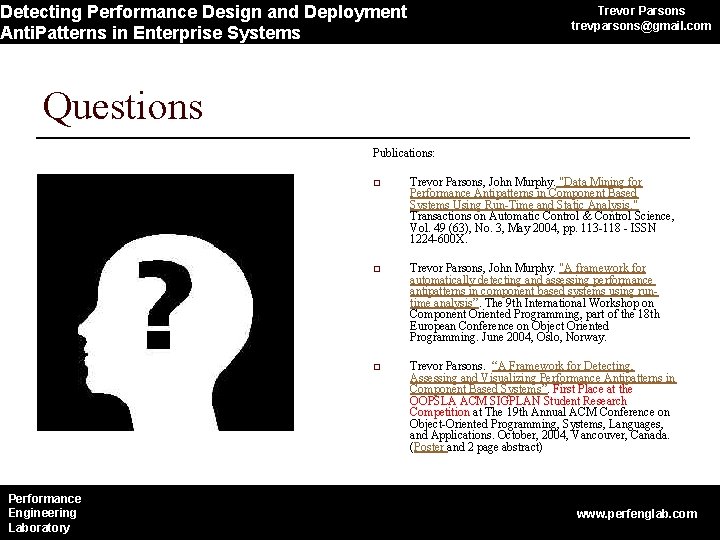Image resolution: width=720 pixels, height=540 pixels.
Task: Click the "and 2 page abstract)" text
Action: 495,447
